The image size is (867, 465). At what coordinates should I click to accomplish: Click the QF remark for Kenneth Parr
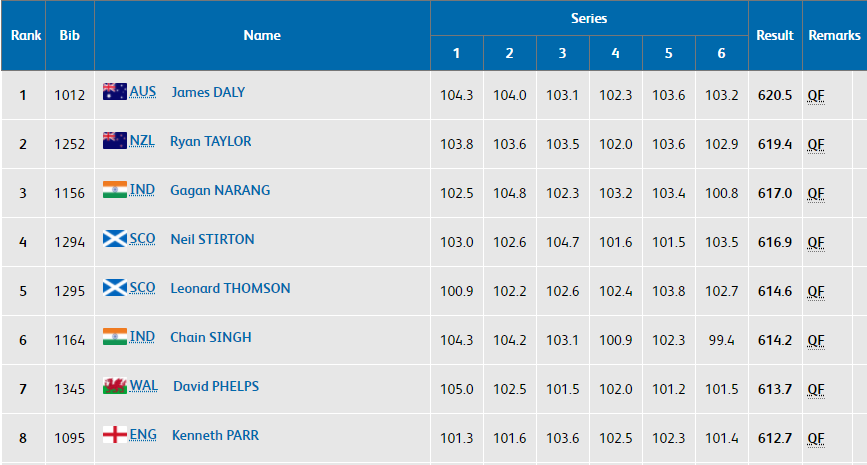(x=816, y=438)
